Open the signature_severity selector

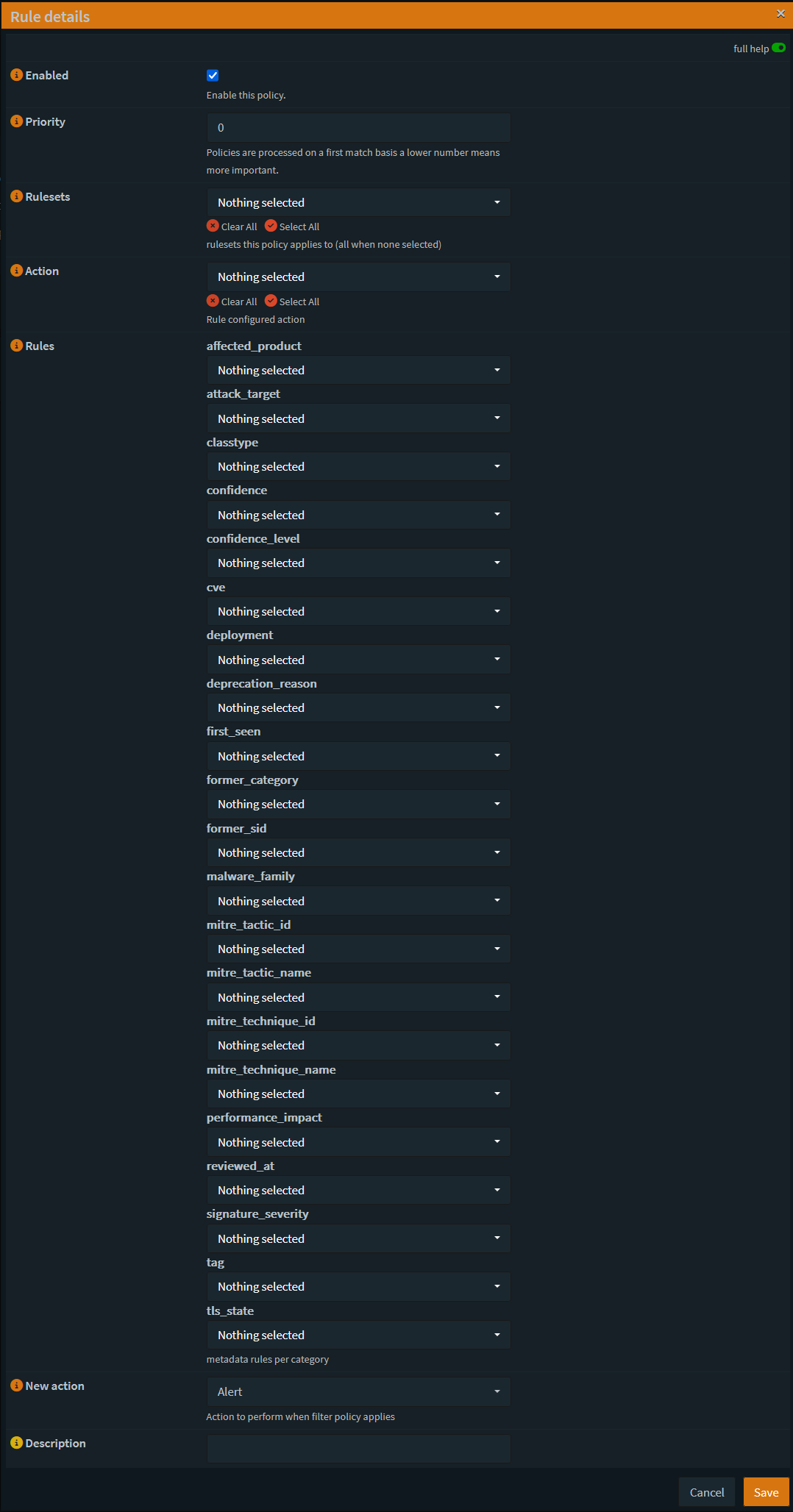click(358, 1238)
